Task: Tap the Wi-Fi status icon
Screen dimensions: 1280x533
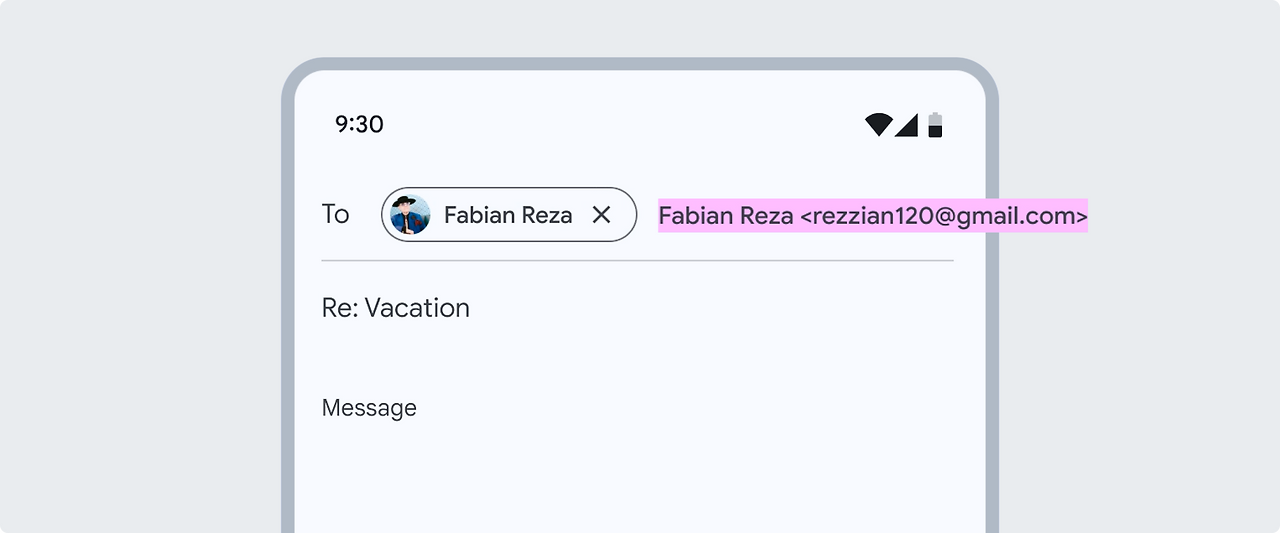Action: pos(878,125)
